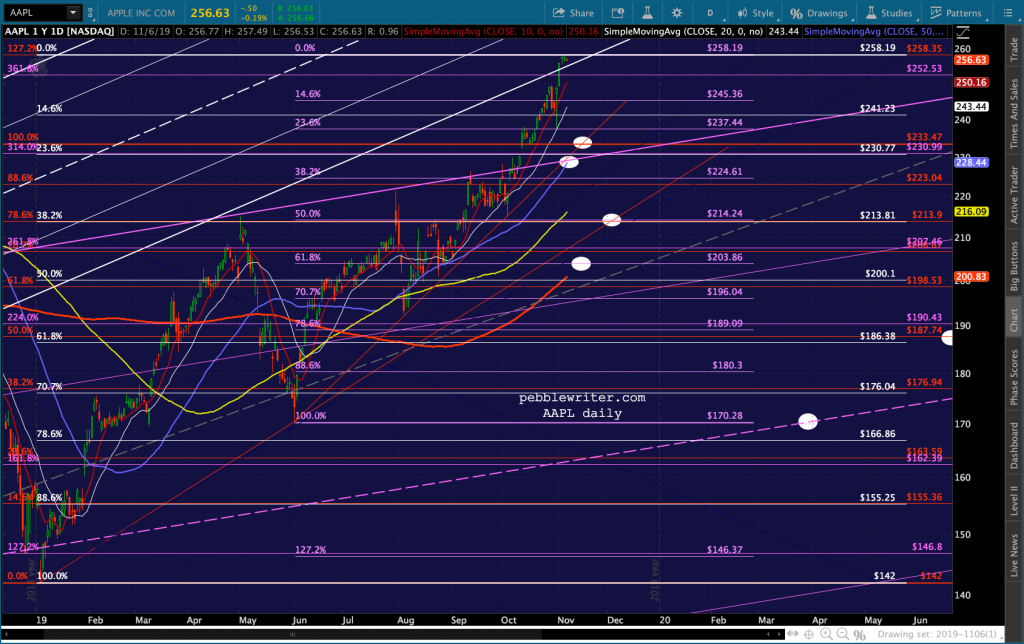Click the percent icon in bottom bar
Screen dimensions: 1024x644
(x=859, y=635)
